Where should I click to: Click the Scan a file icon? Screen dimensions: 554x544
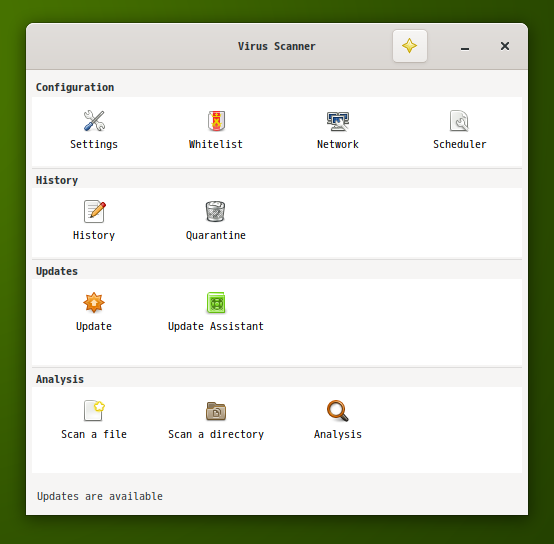pos(94,410)
